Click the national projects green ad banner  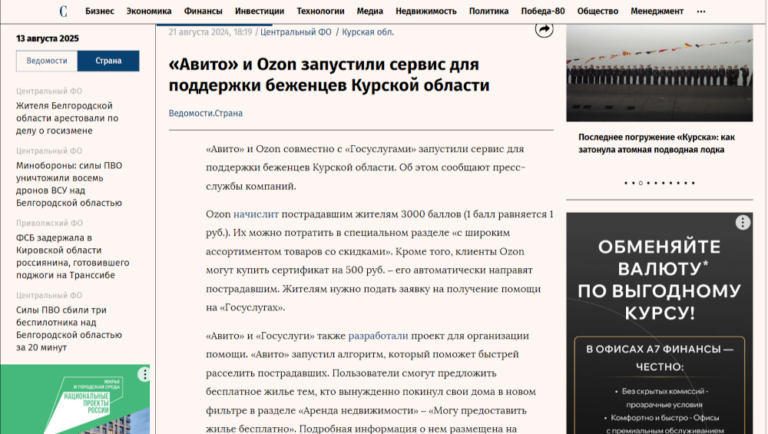pyautogui.click(x=75, y=399)
